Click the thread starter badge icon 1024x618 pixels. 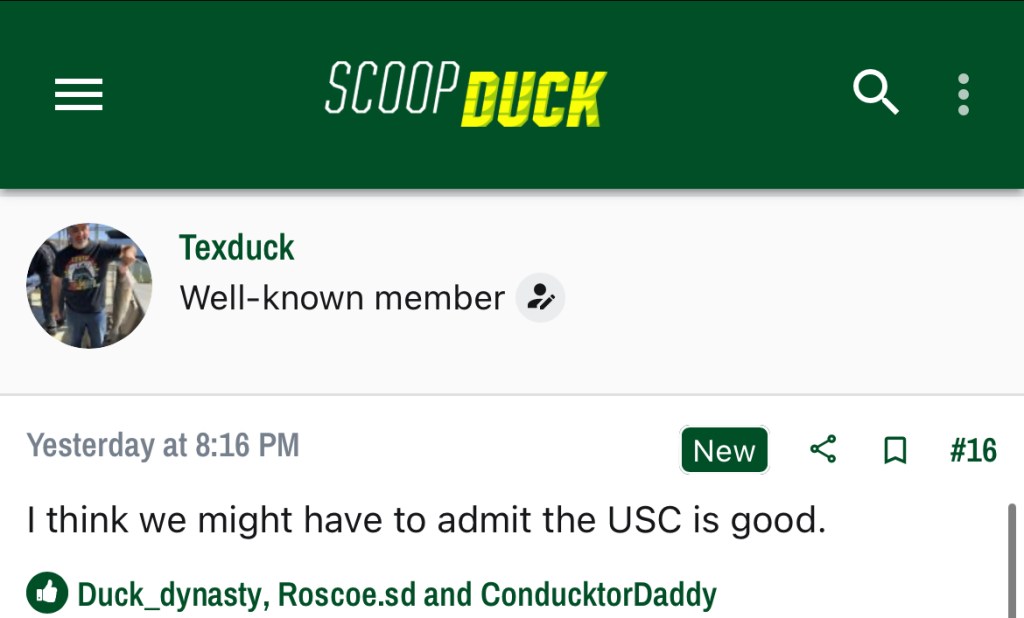(541, 298)
